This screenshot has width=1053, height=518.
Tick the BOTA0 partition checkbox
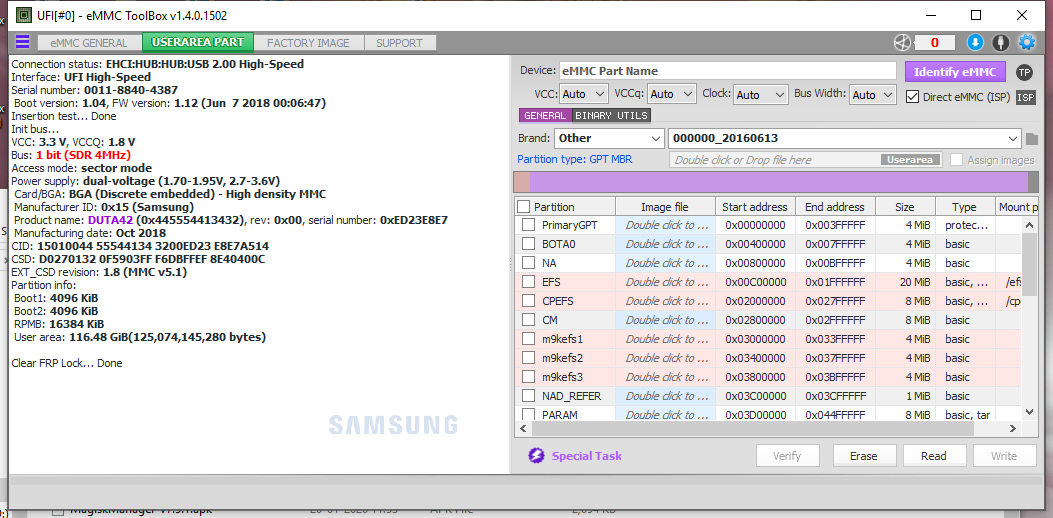click(529, 244)
